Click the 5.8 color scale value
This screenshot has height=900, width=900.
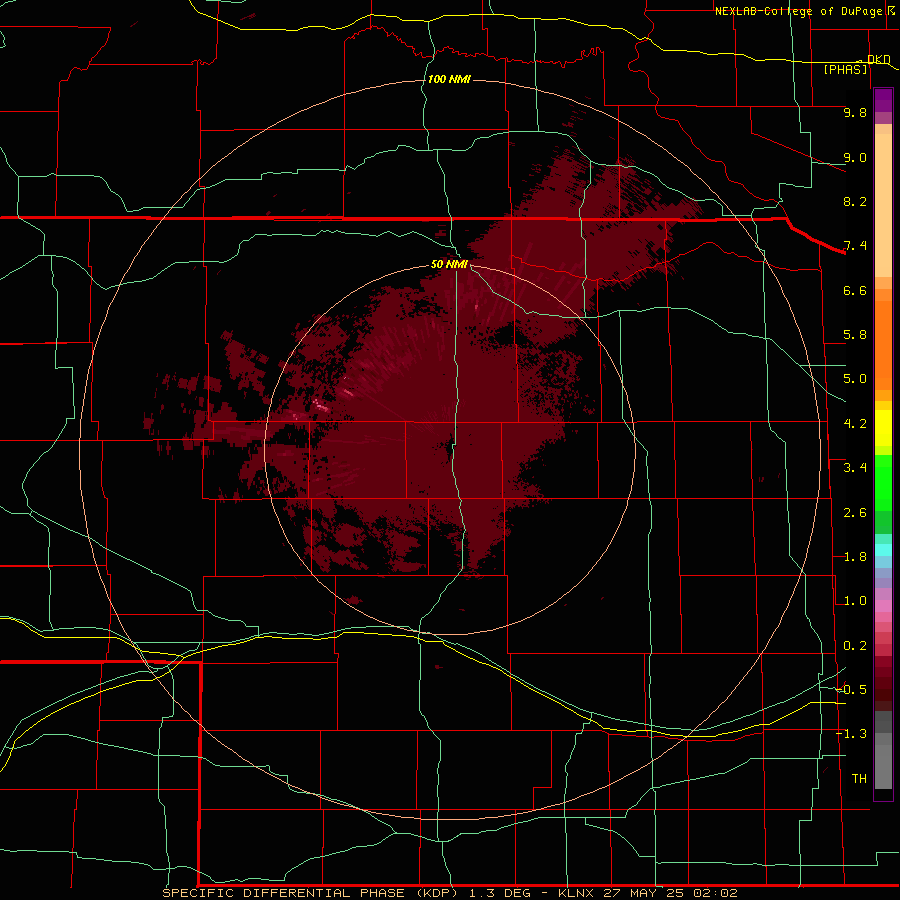[855, 335]
